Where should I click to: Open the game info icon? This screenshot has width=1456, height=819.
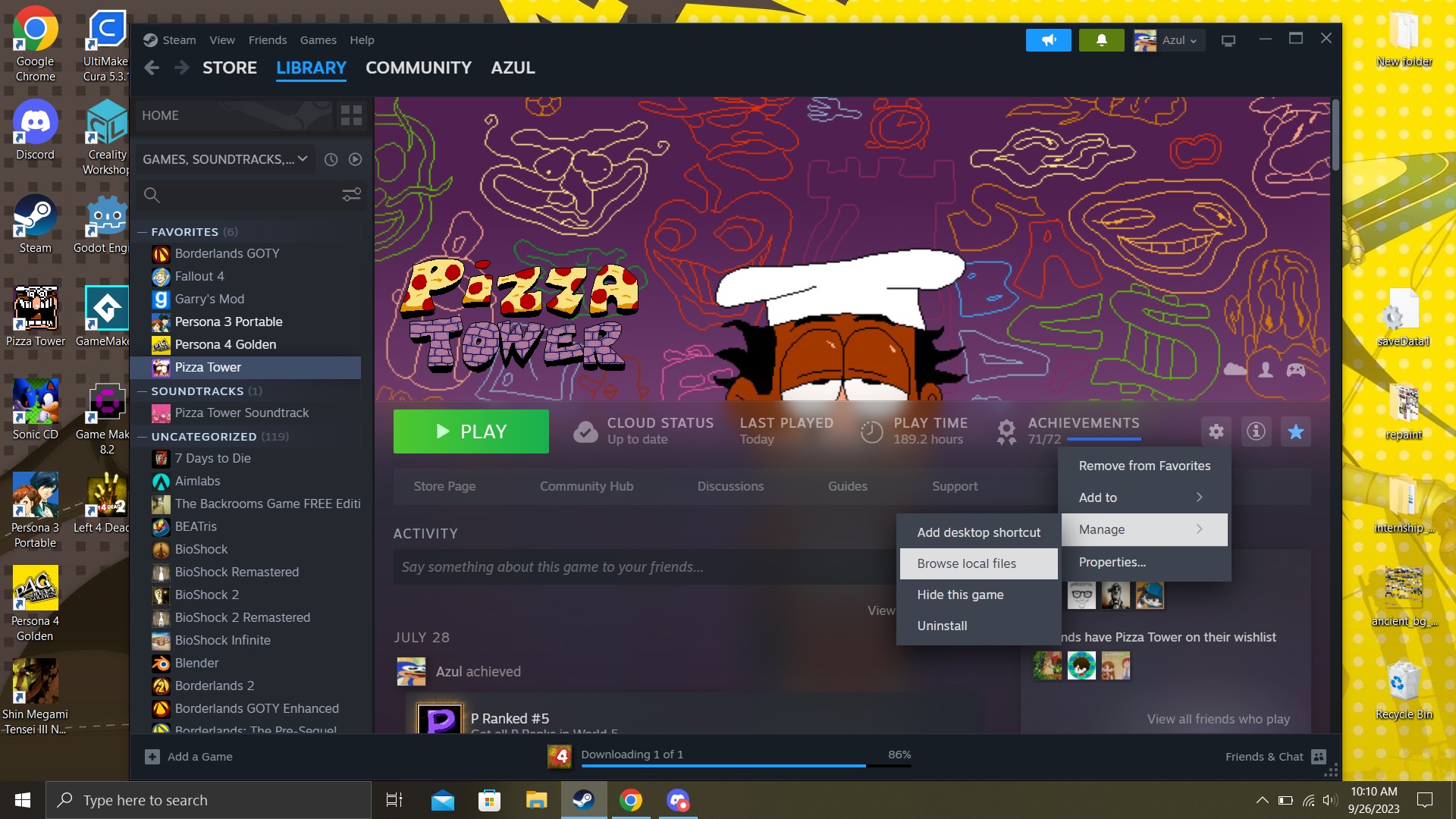pos(1255,431)
